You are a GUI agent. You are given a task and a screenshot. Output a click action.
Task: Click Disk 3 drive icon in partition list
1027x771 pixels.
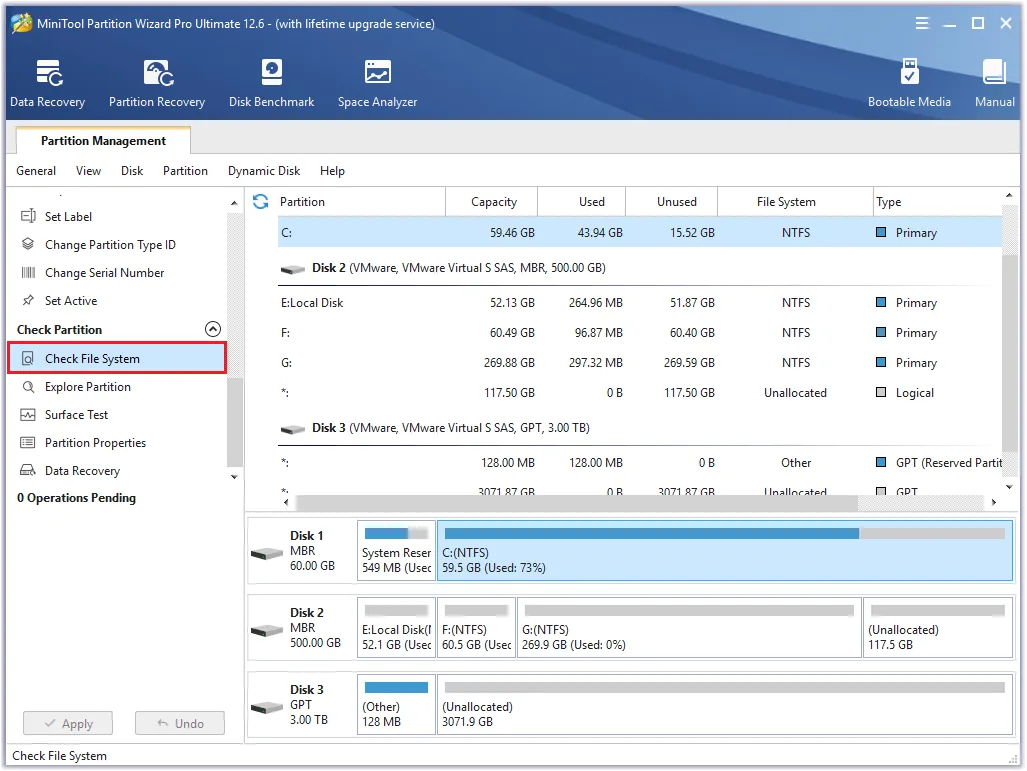293,429
